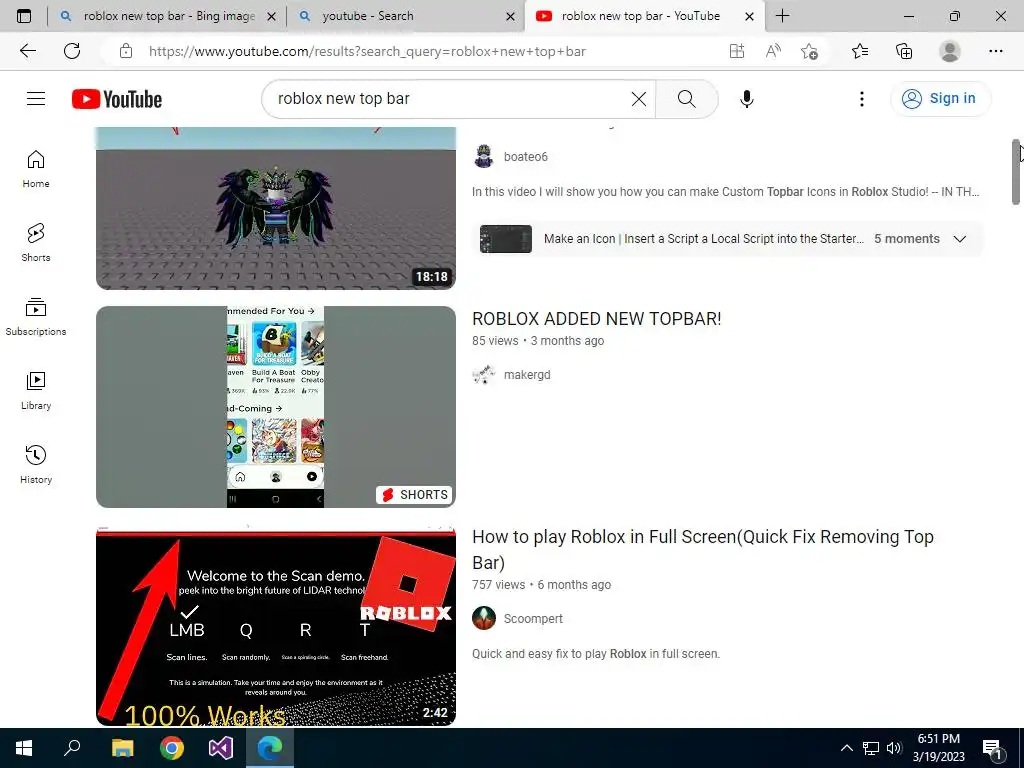Open Edge profile avatar
Image resolution: width=1024 pixels, height=768 pixels.
pos(950,51)
